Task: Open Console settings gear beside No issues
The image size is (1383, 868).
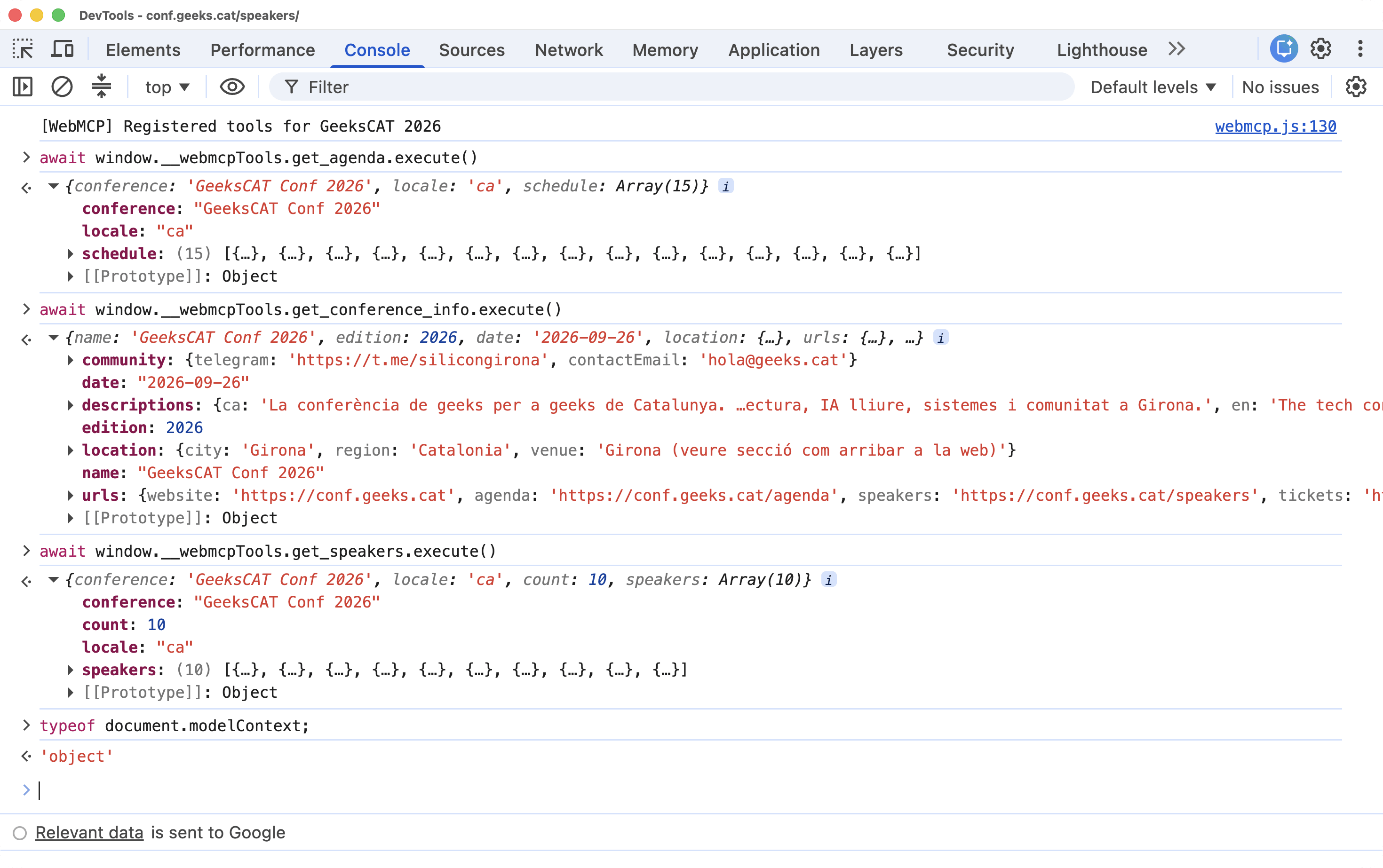Action: pos(1356,87)
